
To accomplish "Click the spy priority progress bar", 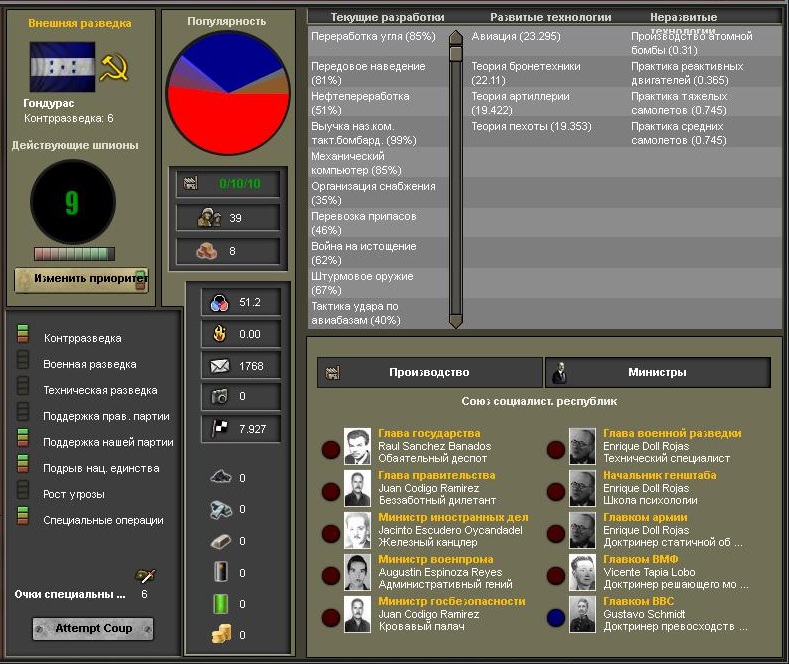I will pos(74,254).
